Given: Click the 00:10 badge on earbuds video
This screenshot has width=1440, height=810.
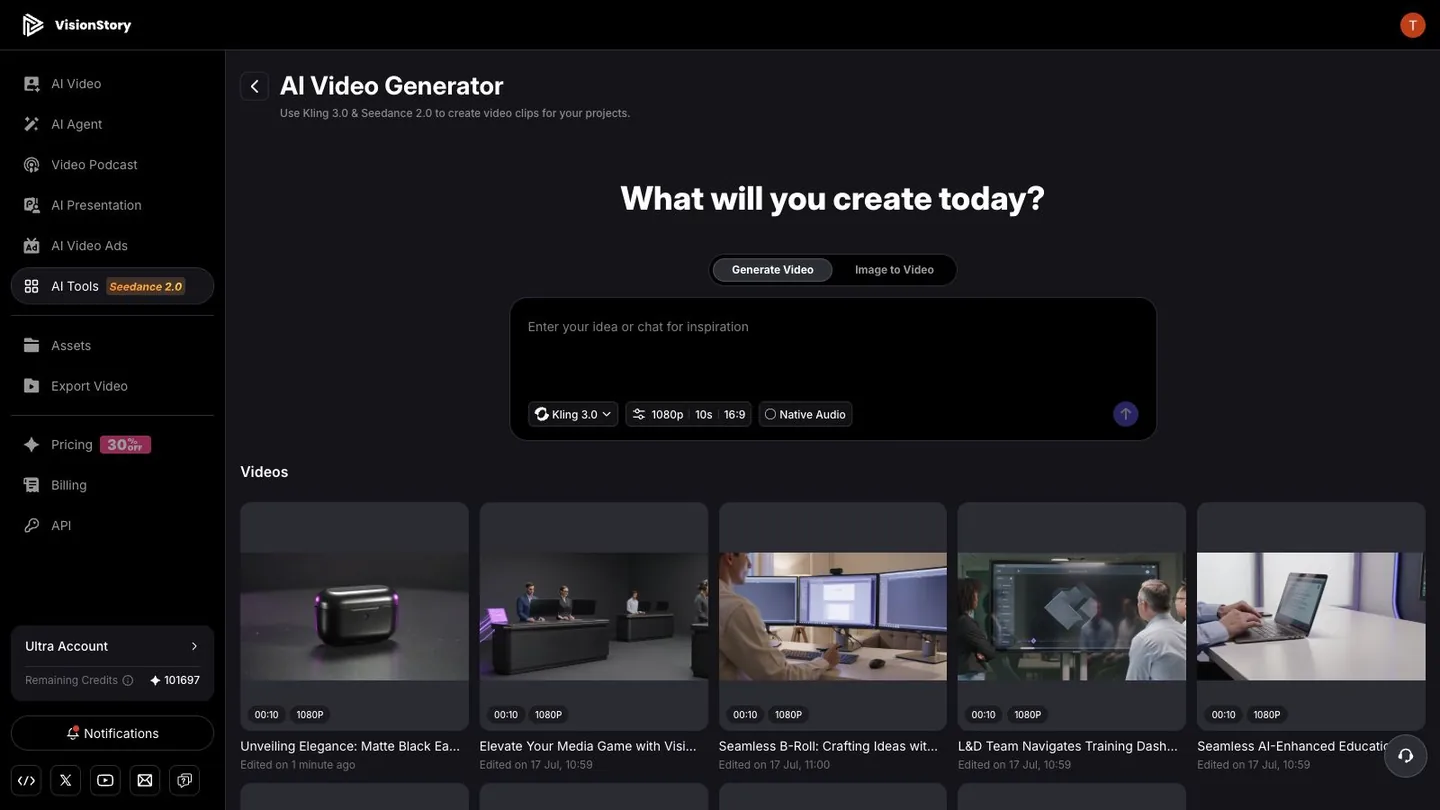Looking at the screenshot, I should click(x=266, y=715).
